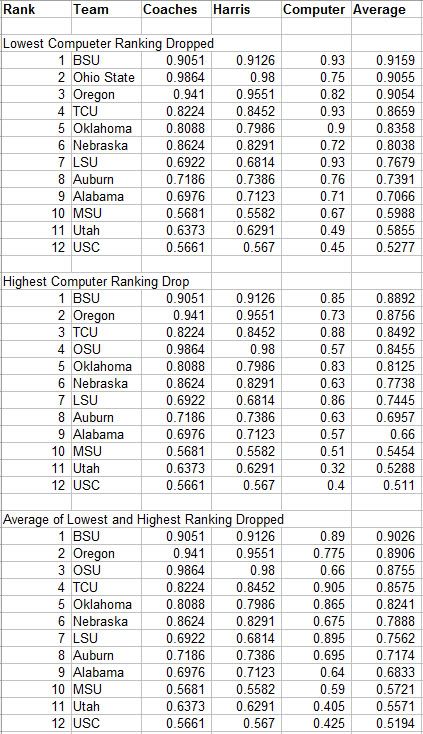
Task: Click the OSU cell ranked 4
Action: pyautogui.click(x=106, y=349)
